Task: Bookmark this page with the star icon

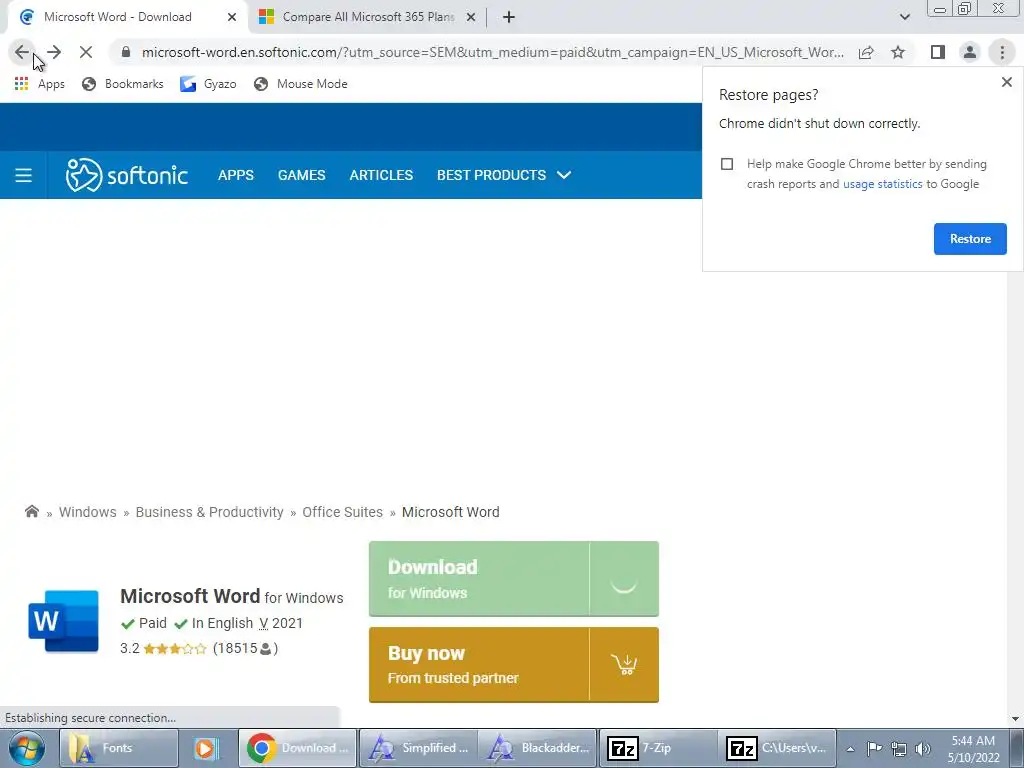Action: 898,52
